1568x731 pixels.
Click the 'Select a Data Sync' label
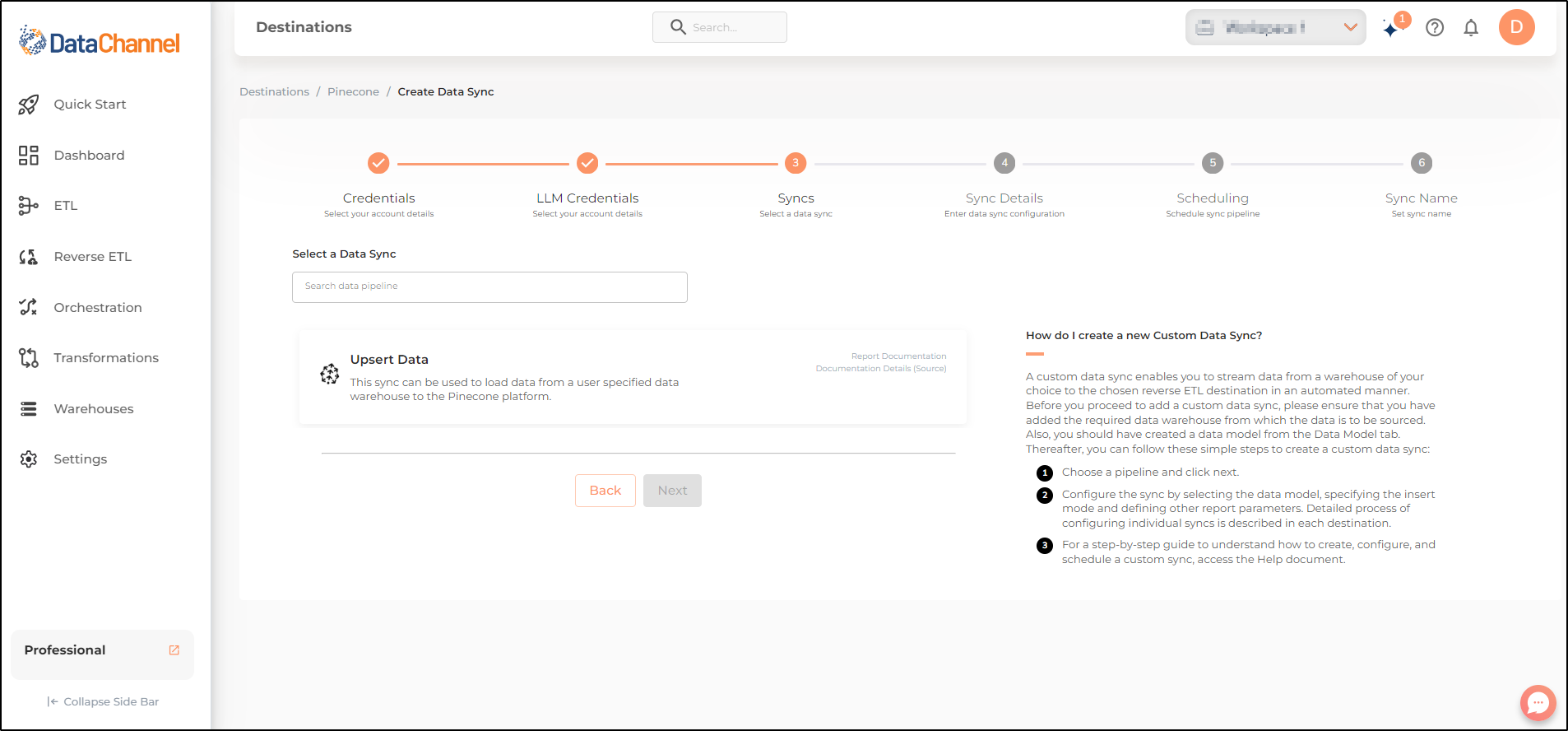coord(344,254)
